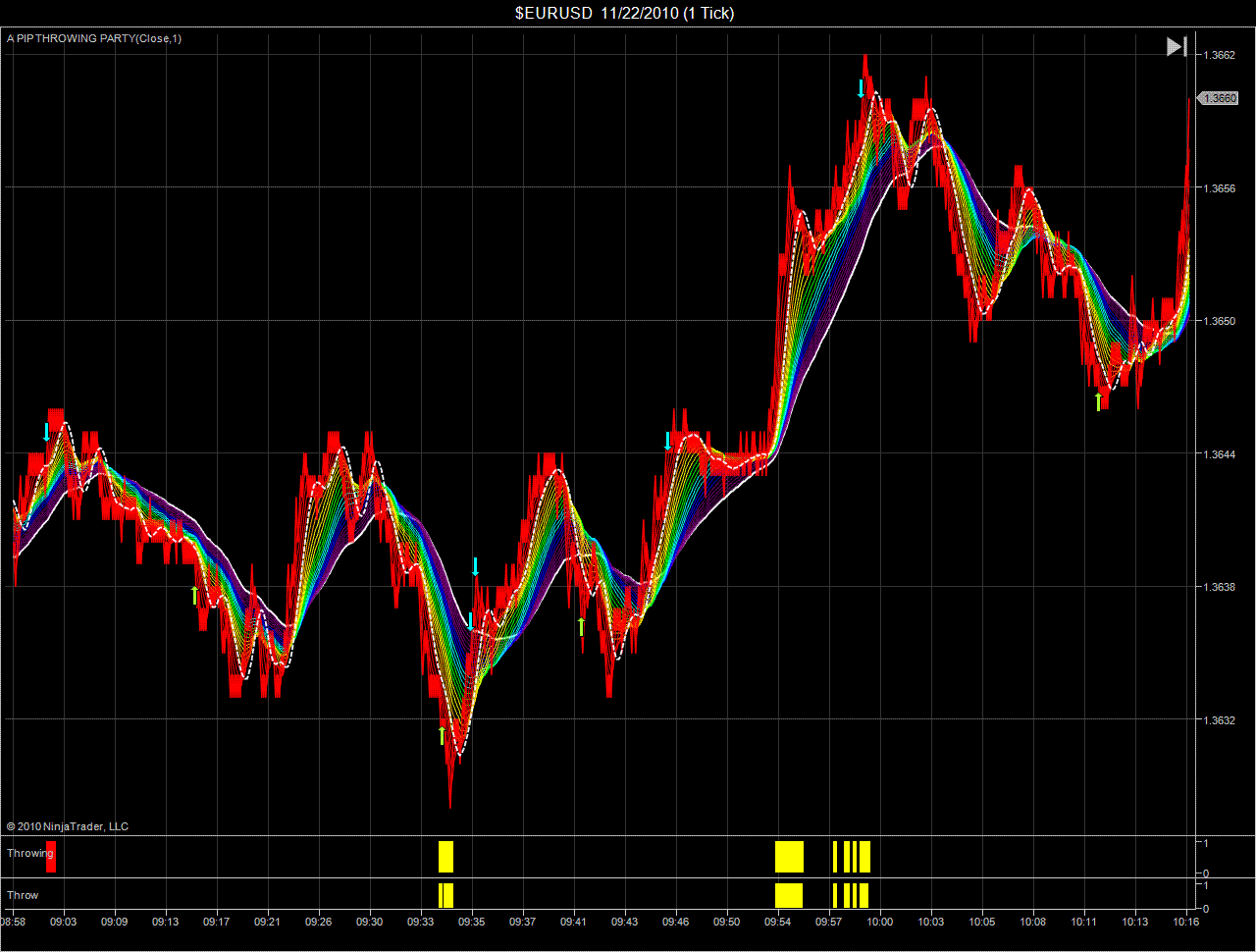Click the 09:09 time axis label

pyautogui.click(x=115, y=922)
